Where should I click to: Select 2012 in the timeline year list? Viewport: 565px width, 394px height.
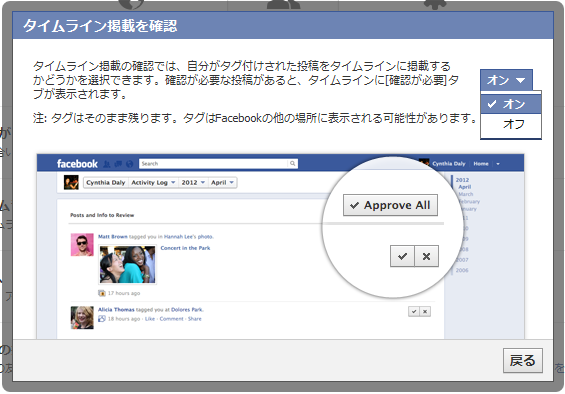(x=462, y=180)
